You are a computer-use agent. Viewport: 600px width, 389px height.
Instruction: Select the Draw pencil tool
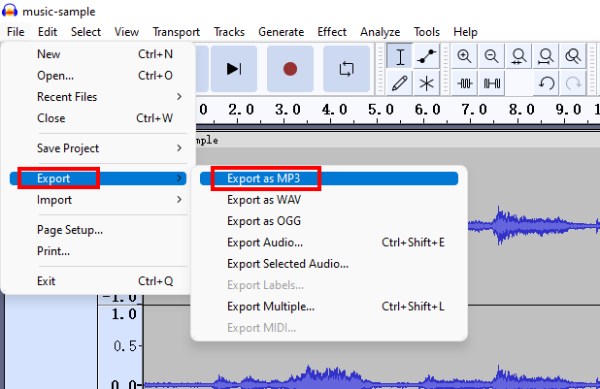pos(399,83)
